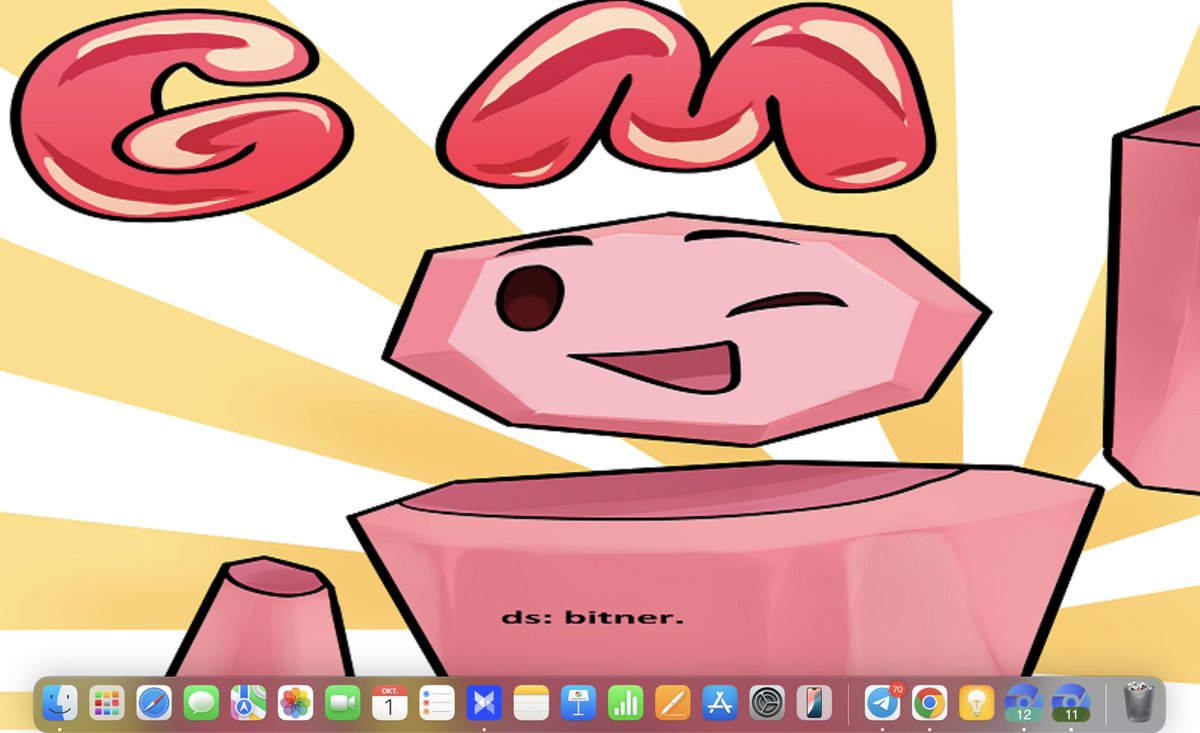The height and width of the screenshot is (733, 1200).
Task: Open the Notes app
Action: point(532,703)
